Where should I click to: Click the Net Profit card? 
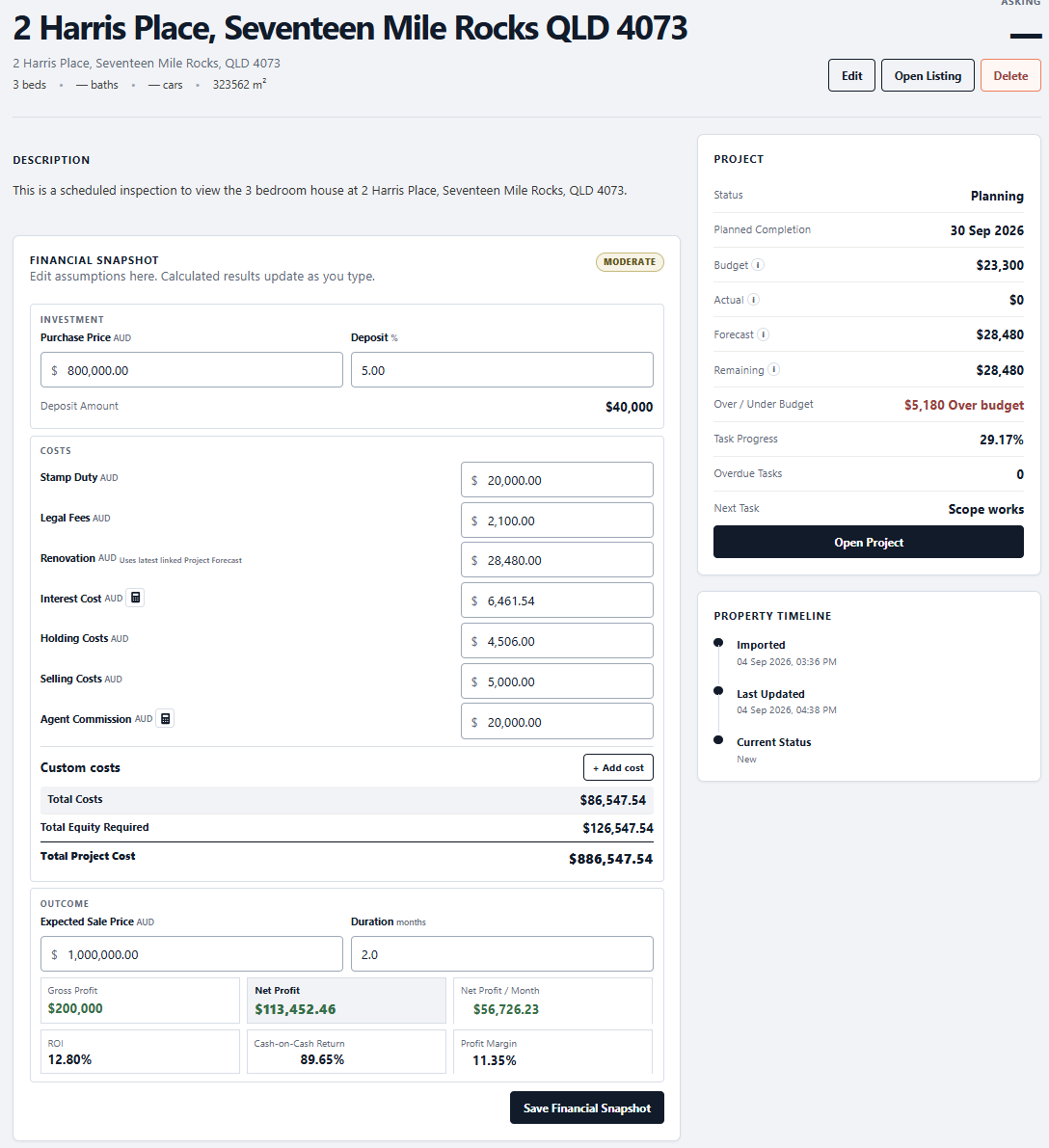click(x=346, y=1001)
